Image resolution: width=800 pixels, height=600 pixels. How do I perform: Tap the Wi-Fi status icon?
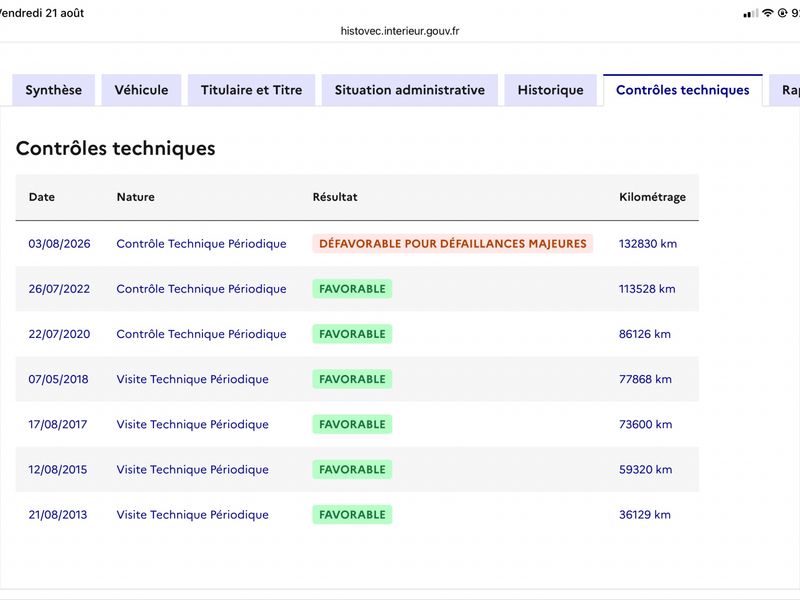coord(767,13)
